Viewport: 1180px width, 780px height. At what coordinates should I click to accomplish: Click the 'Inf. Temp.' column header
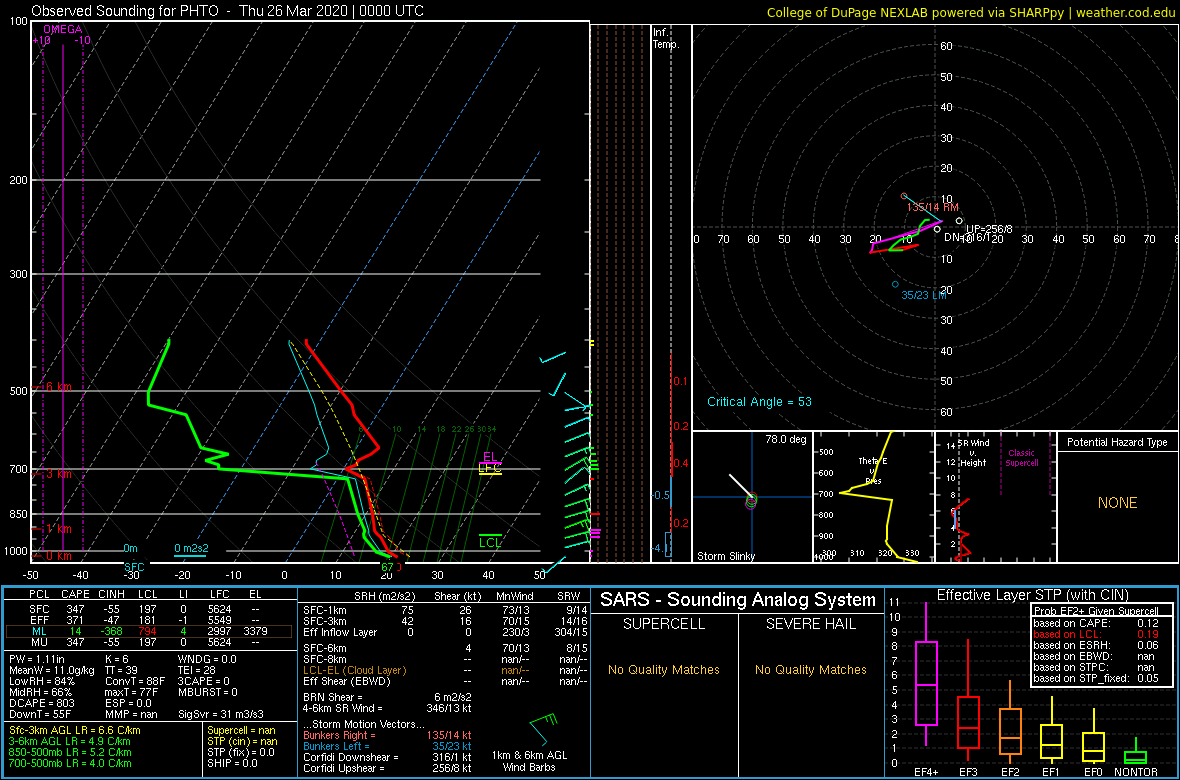point(666,38)
